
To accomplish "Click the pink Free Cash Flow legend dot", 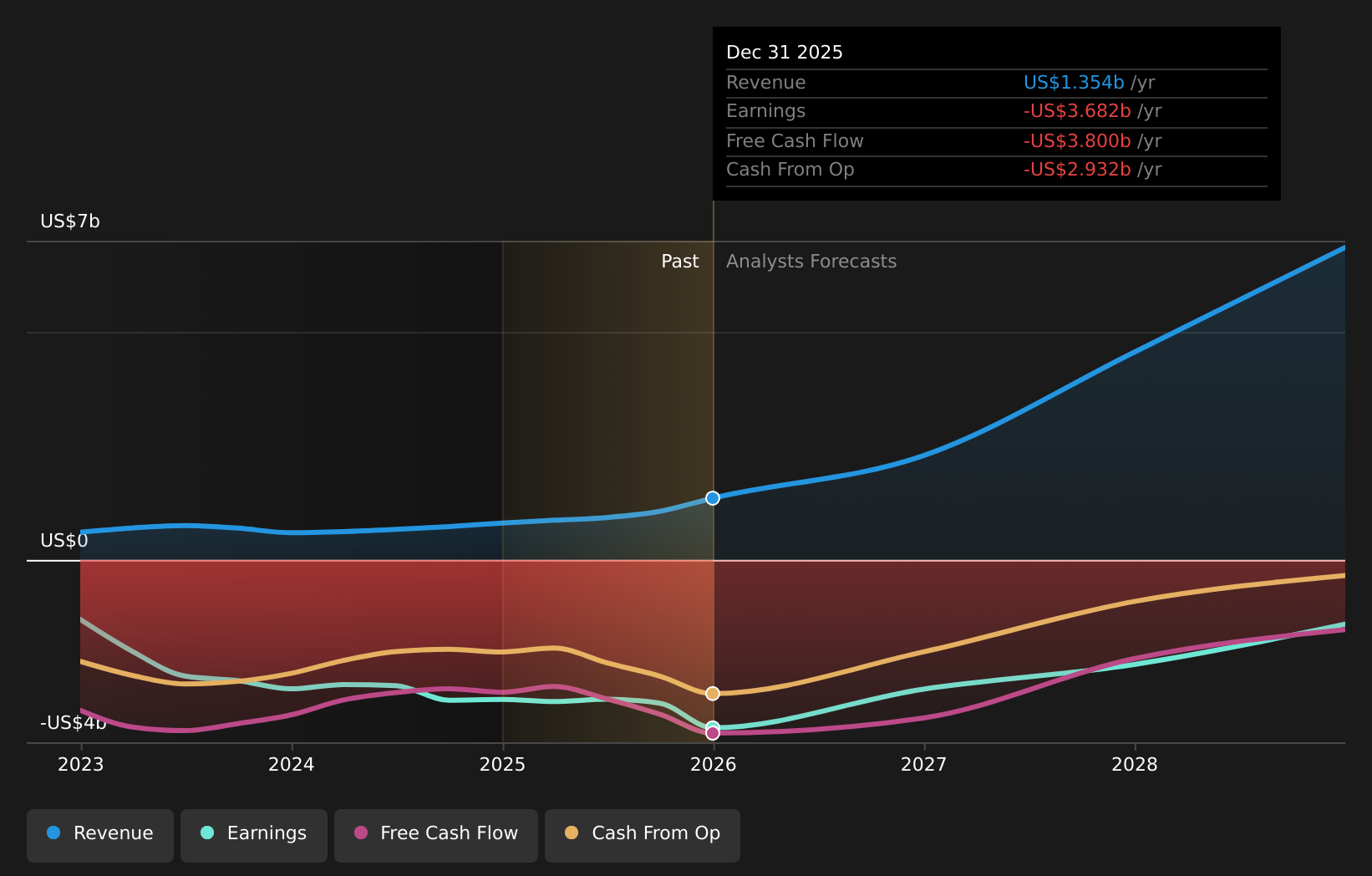I will (360, 833).
